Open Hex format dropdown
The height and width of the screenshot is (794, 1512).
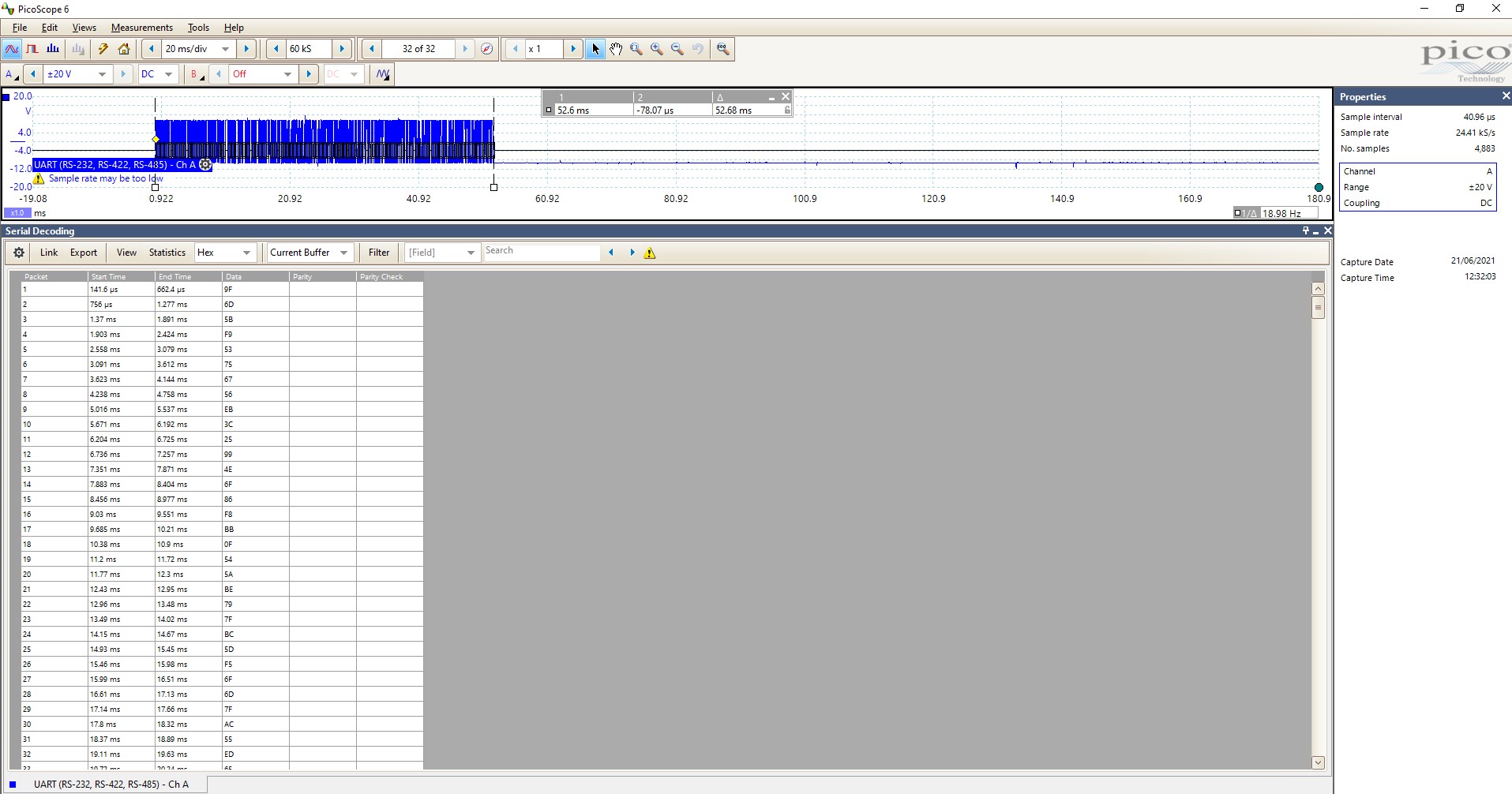tap(246, 253)
